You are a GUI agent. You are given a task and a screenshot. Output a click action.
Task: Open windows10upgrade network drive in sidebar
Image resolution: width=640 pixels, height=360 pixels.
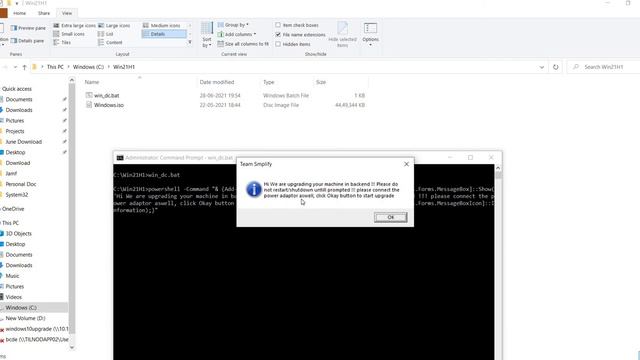pyautogui.click(x=37, y=329)
